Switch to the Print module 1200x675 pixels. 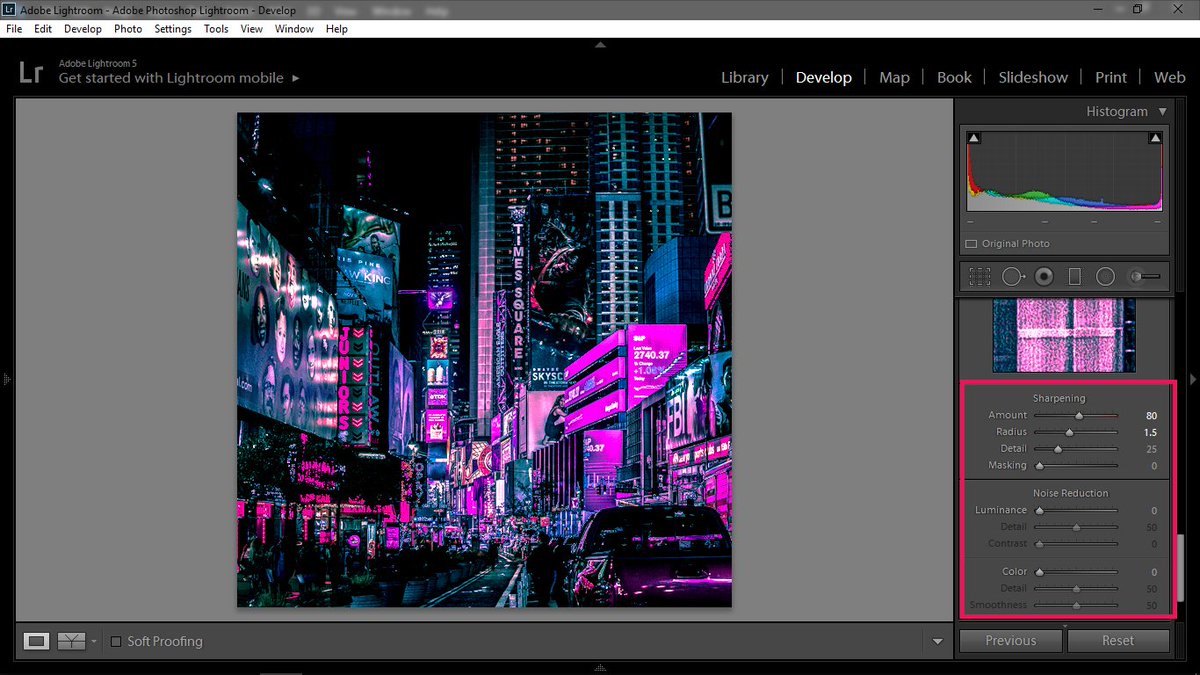click(x=1111, y=77)
